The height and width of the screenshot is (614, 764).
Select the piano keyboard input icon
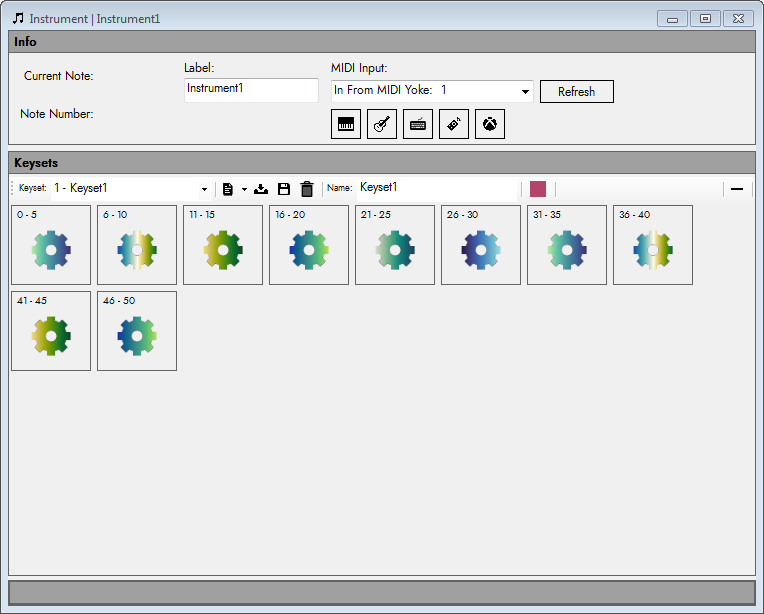point(345,124)
